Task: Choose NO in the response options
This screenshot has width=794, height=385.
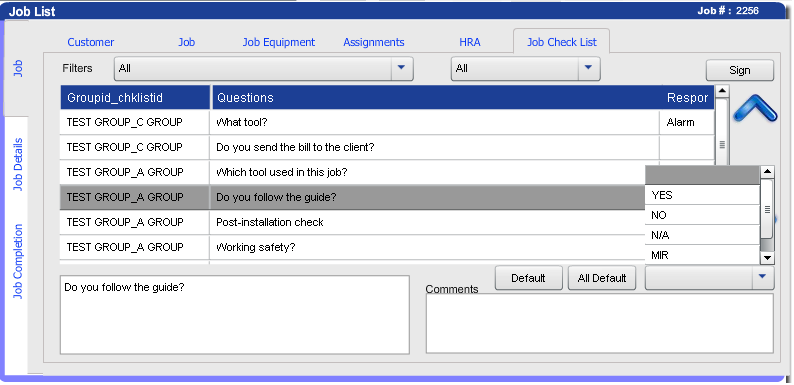Action: [x=702, y=215]
